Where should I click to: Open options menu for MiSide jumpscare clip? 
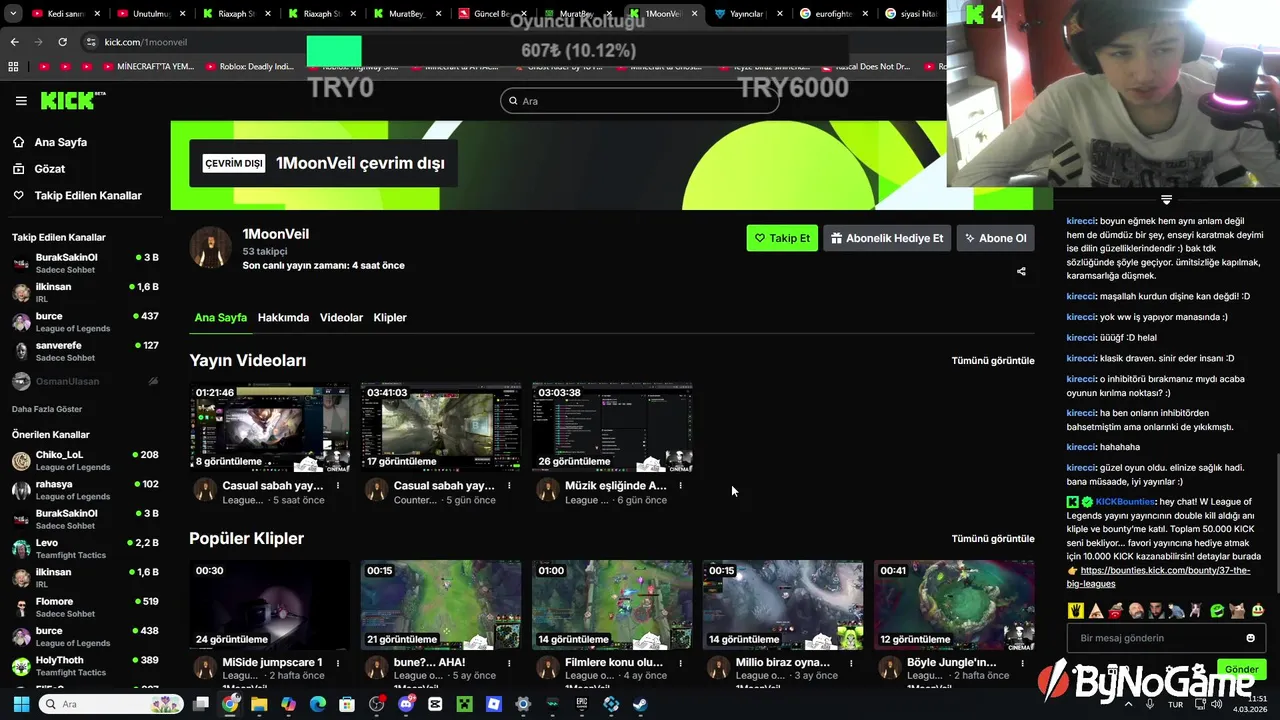click(338, 663)
